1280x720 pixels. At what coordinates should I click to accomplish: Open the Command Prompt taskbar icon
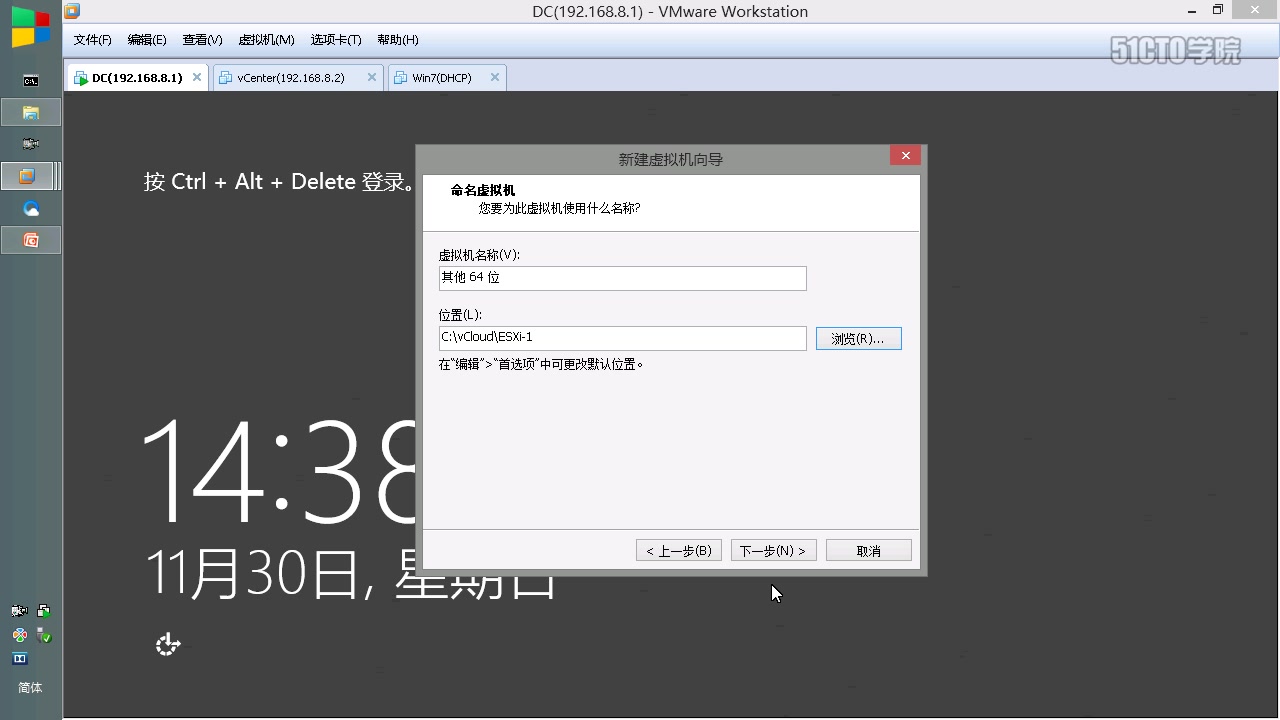tap(31, 80)
